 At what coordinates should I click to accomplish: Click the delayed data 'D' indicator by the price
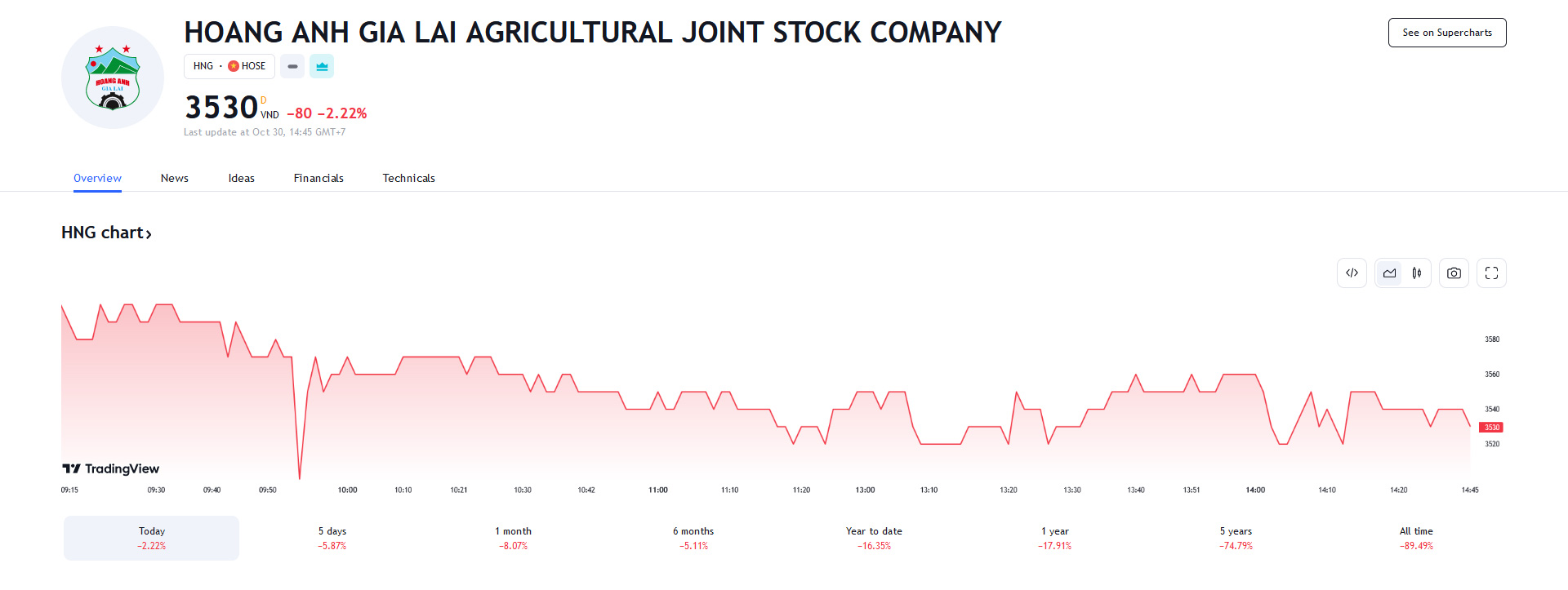[x=263, y=100]
